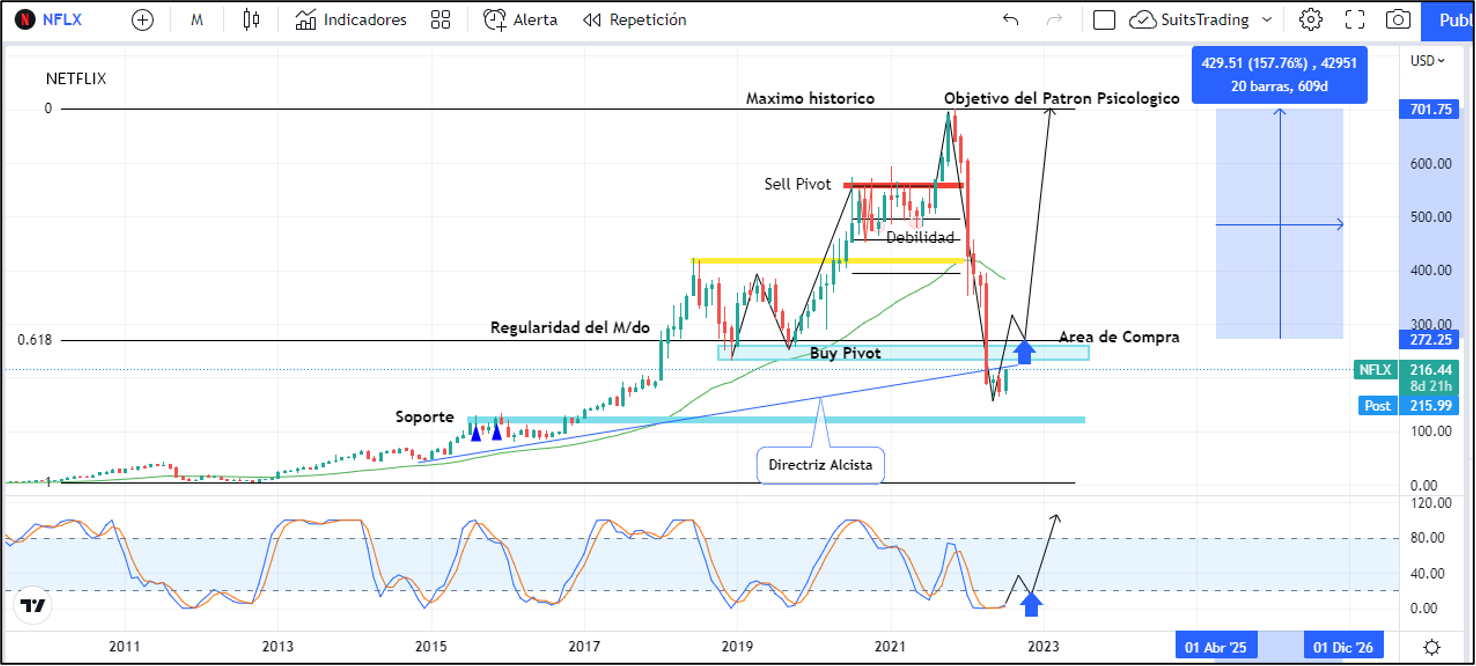Create an alert with the Alerta button
Viewport: 1476px width, 666px height.
[520, 20]
